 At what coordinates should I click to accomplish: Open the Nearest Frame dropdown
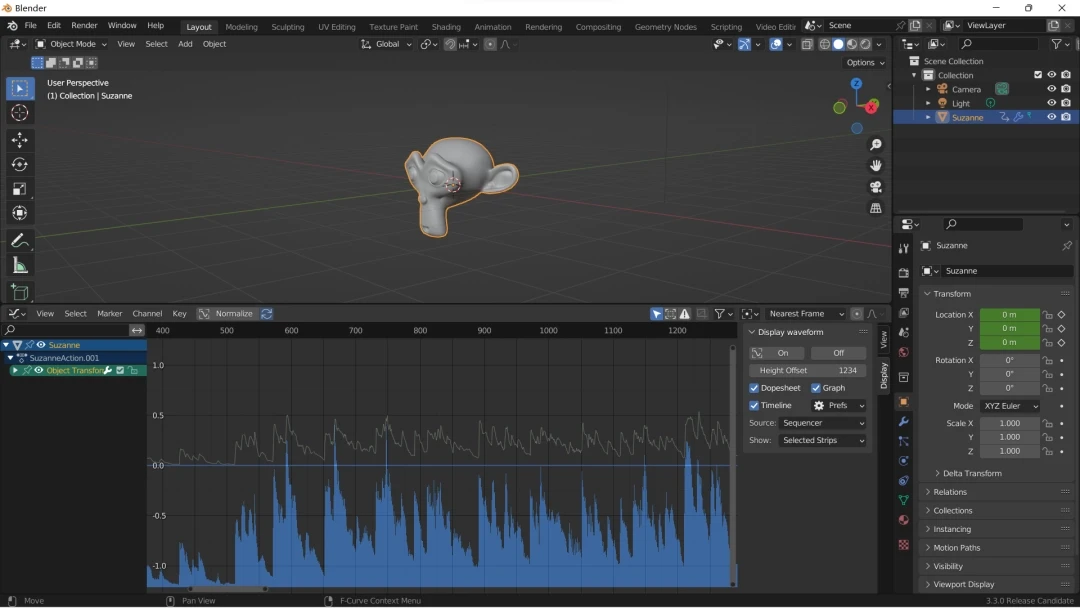[806, 313]
